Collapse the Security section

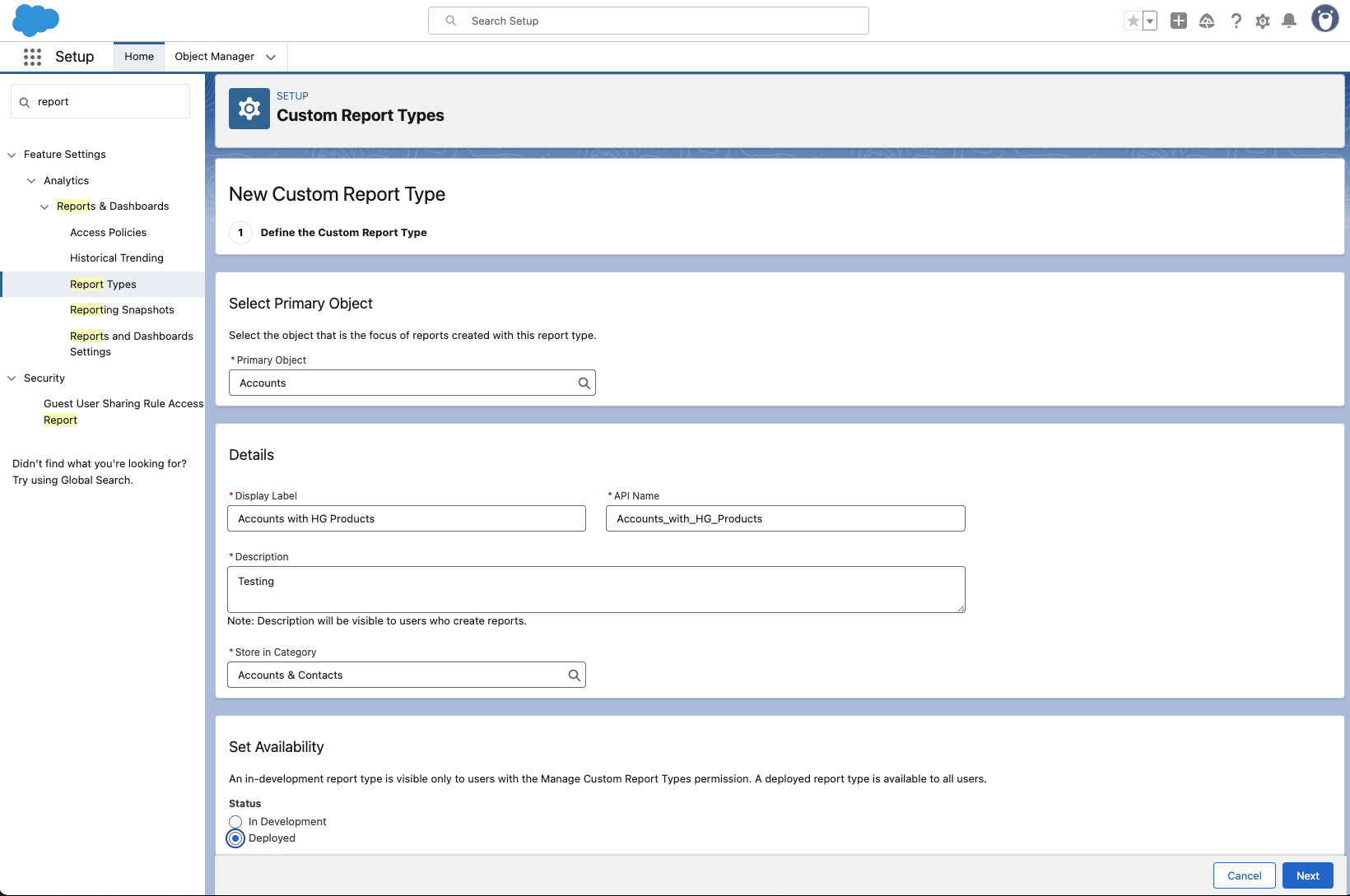point(12,378)
